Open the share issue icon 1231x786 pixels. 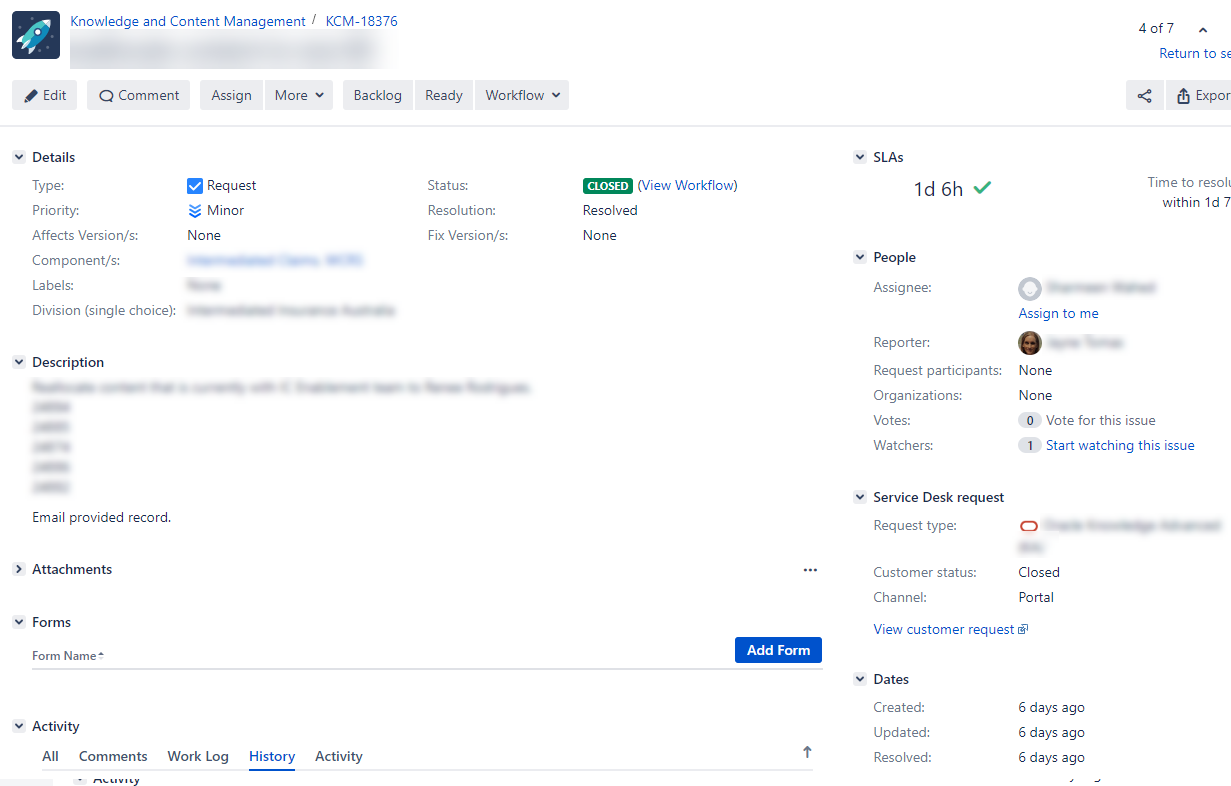pos(1145,96)
